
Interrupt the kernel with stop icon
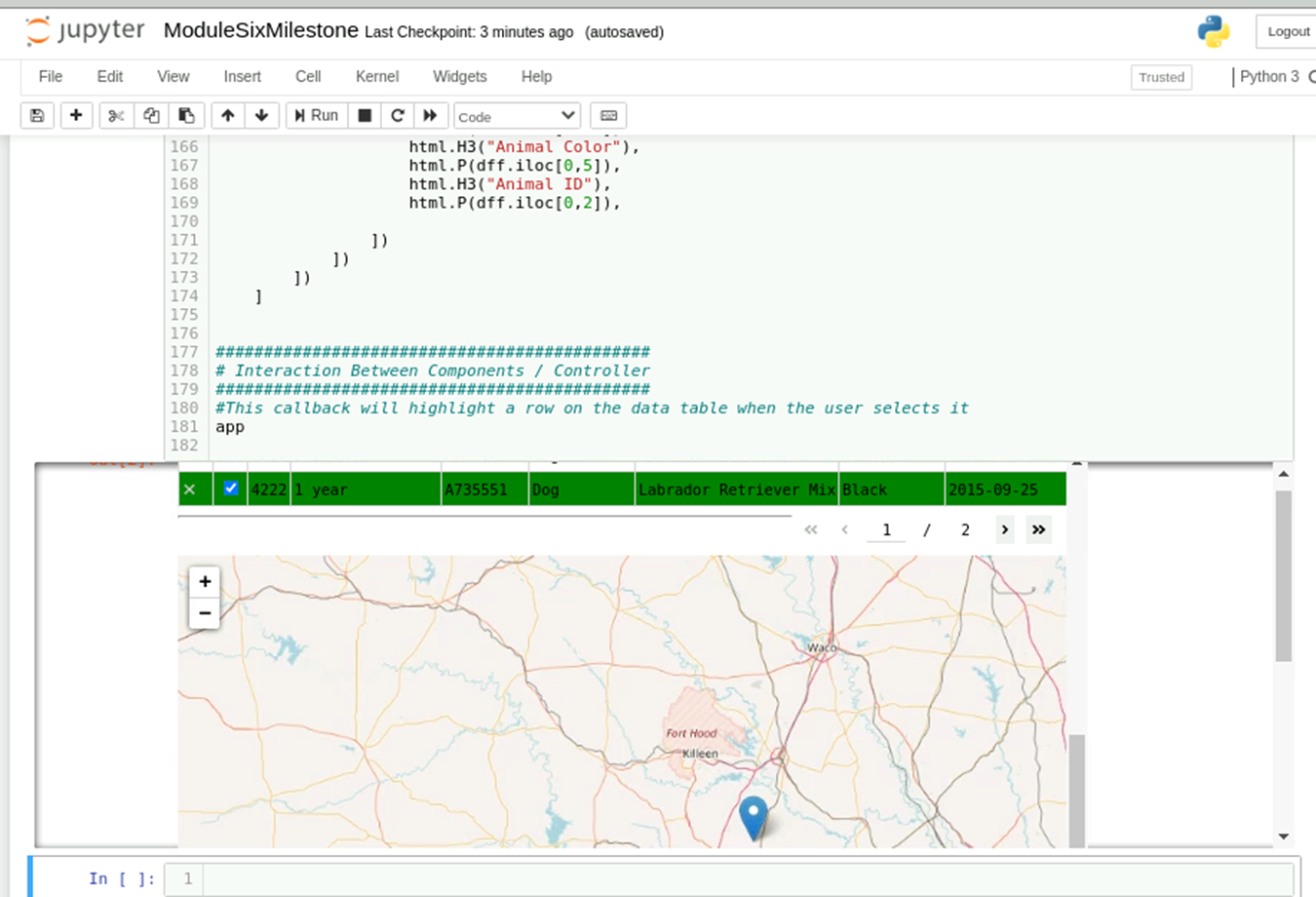click(x=365, y=115)
